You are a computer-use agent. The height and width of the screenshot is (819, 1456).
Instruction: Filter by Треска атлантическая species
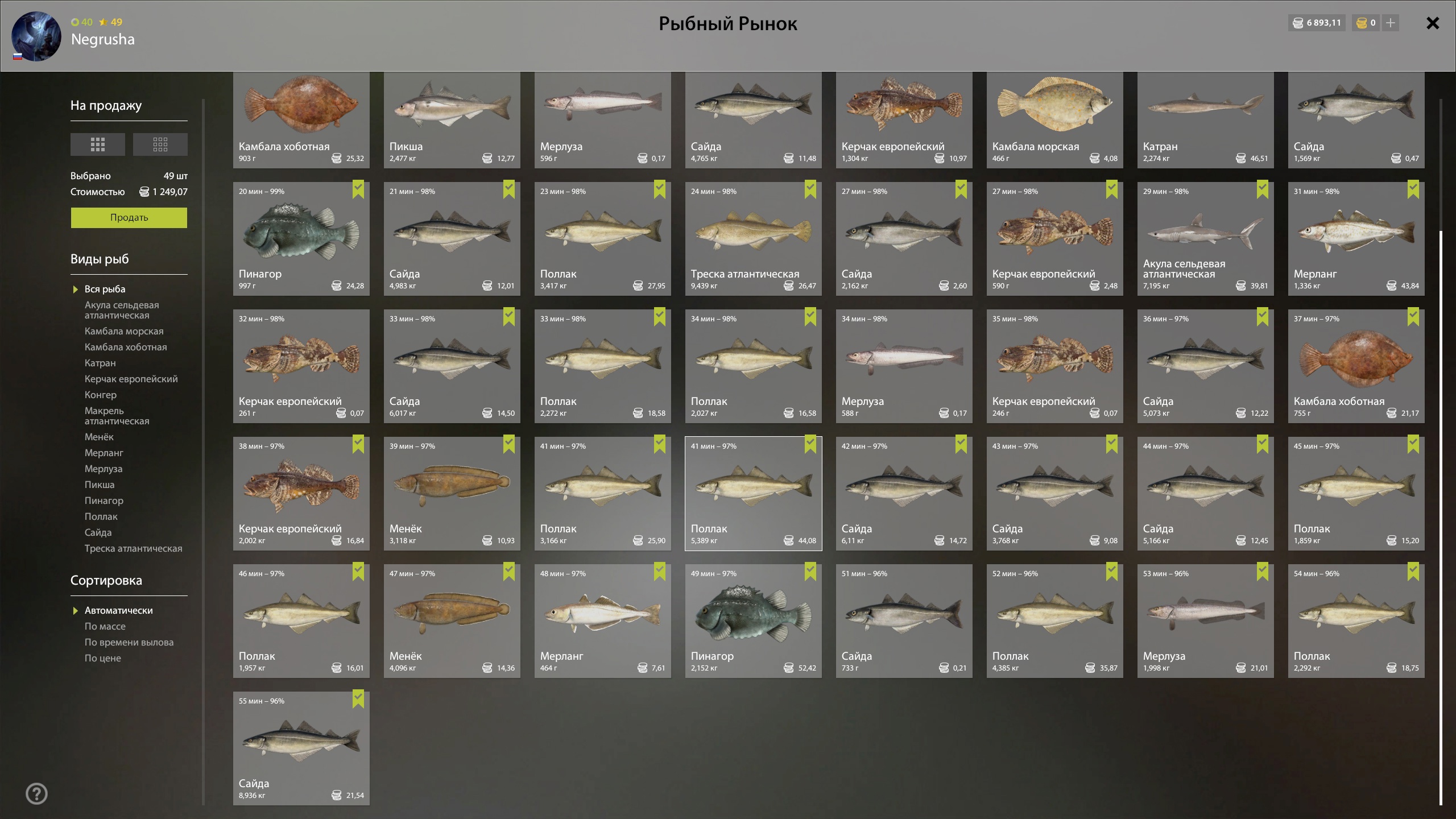[x=134, y=548]
